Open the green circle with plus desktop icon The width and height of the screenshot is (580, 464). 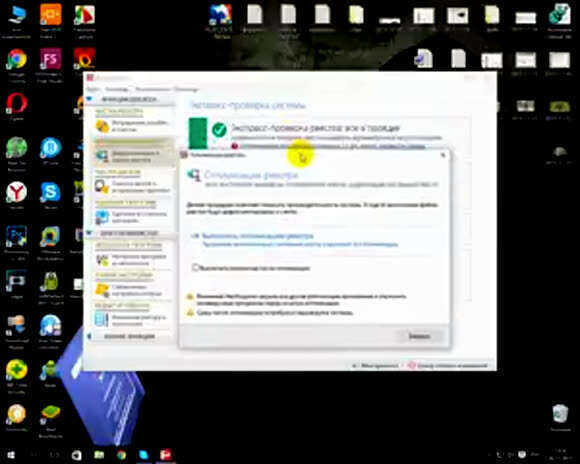coord(16,369)
